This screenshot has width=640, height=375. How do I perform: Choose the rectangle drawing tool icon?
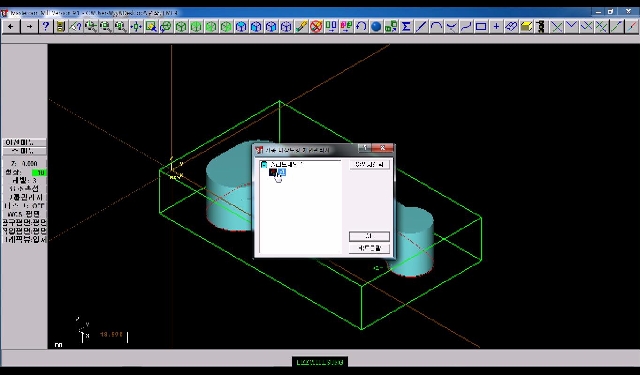481,27
